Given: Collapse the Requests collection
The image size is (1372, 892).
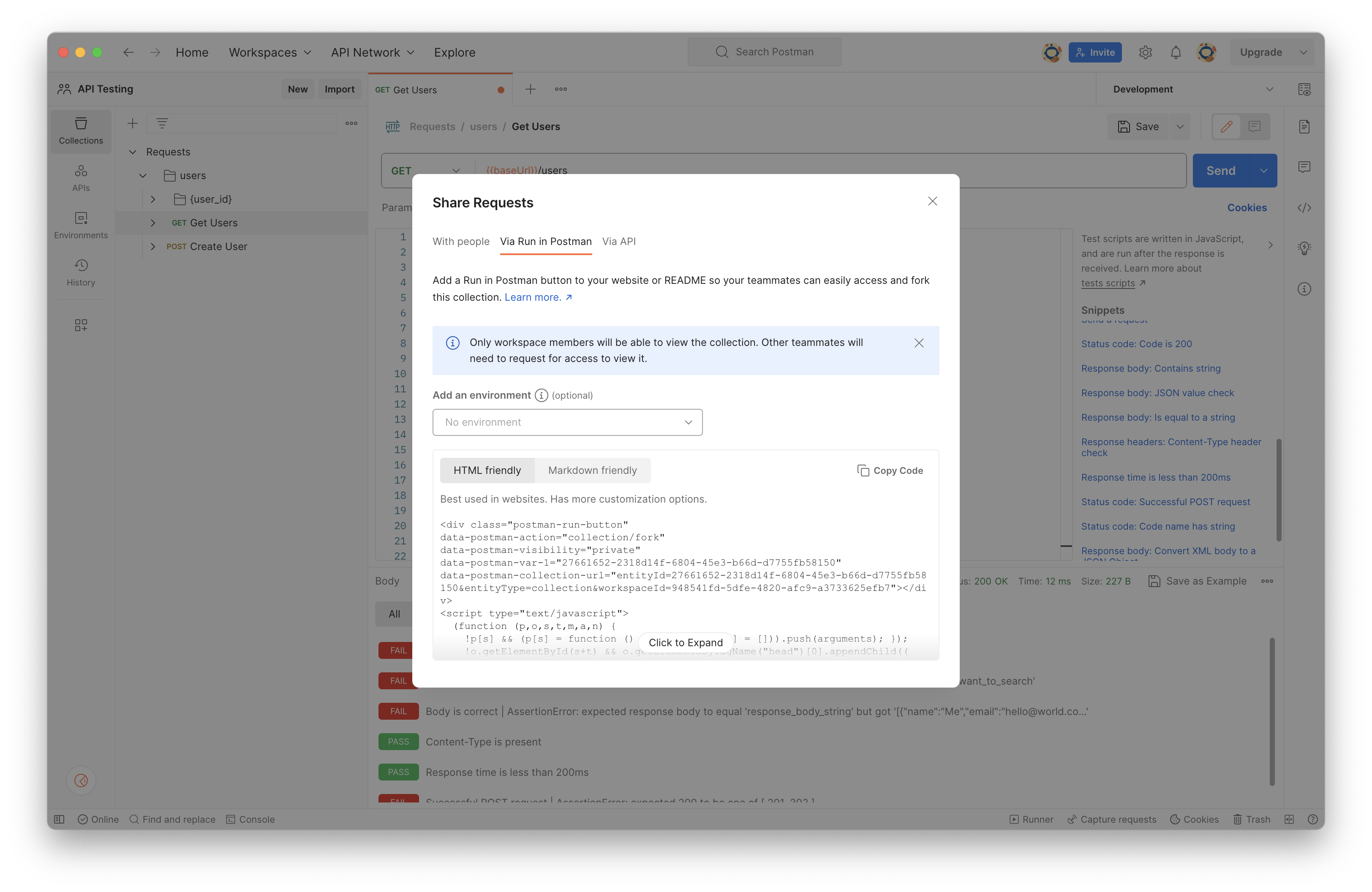Looking at the screenshot, I should point(133,152).
